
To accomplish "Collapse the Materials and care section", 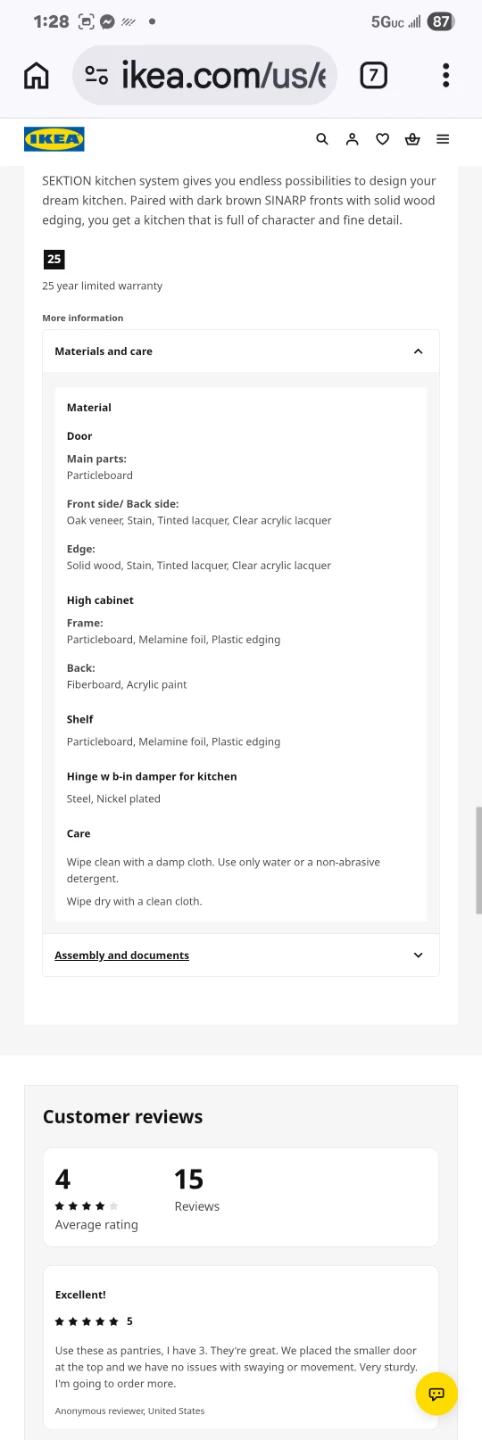I will point(418,351).
